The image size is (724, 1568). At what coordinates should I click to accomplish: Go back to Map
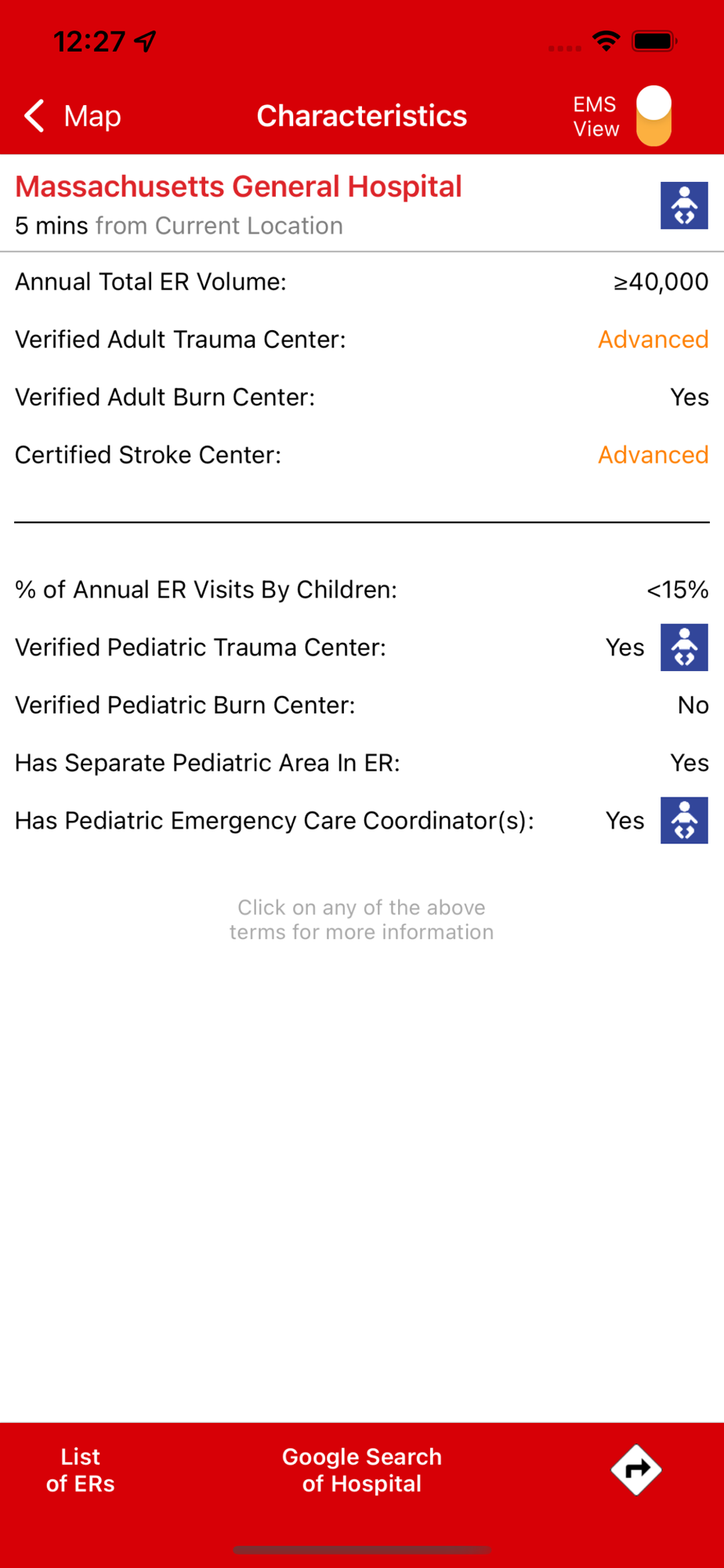(x=92, y=116)
